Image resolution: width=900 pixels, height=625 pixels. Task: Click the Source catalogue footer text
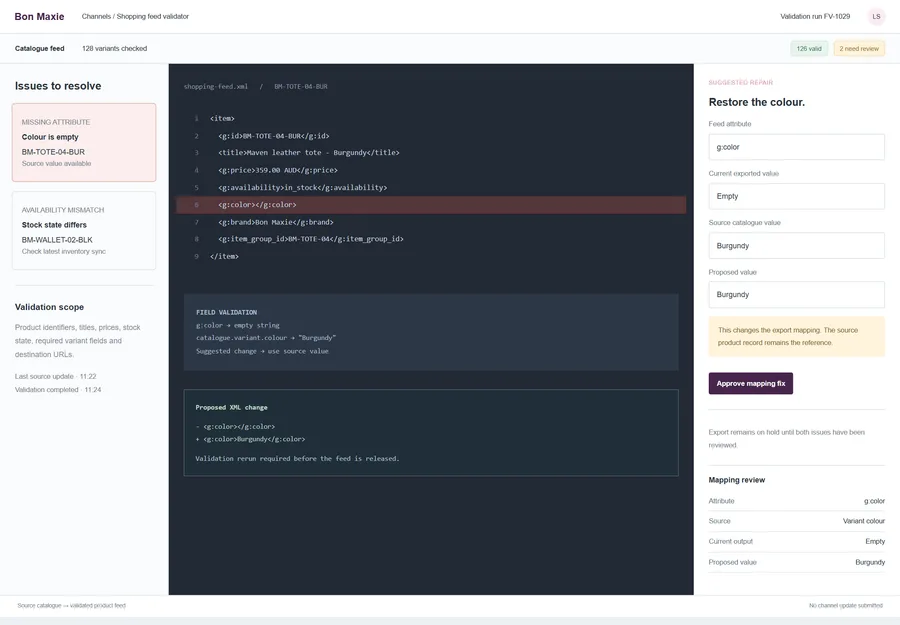(x=71, y=605)
